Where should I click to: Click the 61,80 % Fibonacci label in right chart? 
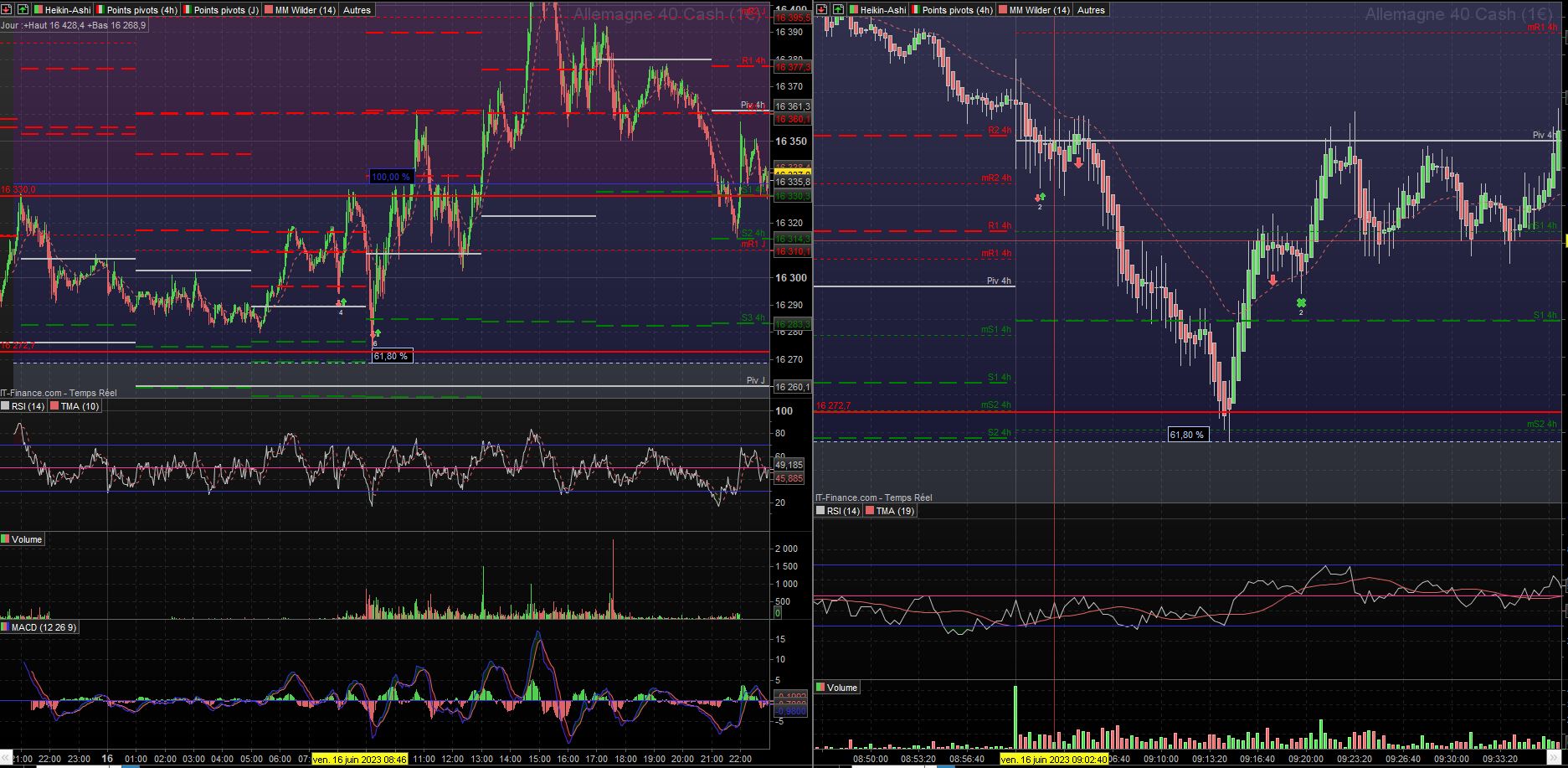(x=1188, y=435)
